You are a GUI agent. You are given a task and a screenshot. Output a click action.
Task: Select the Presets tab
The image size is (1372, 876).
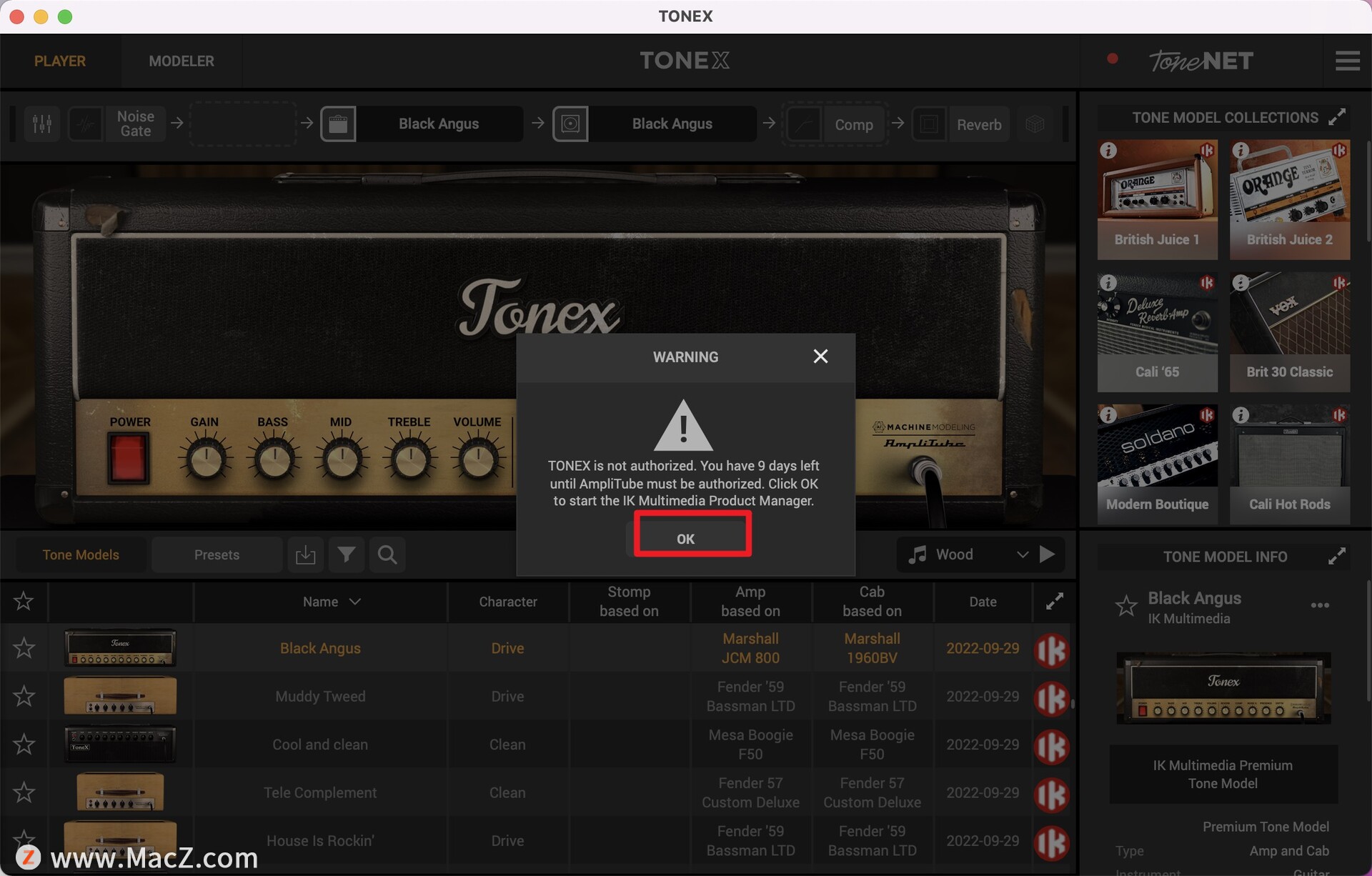217,554
